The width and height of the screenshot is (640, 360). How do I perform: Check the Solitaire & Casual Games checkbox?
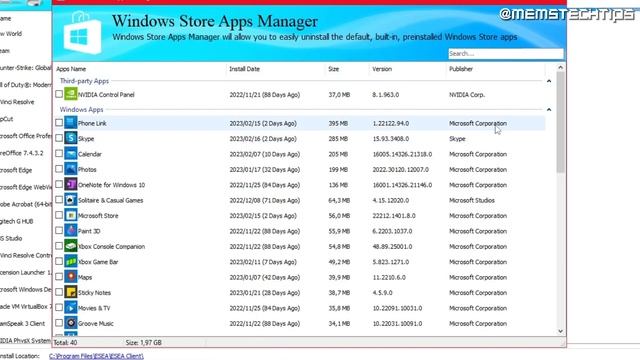(x=59, y=200)
